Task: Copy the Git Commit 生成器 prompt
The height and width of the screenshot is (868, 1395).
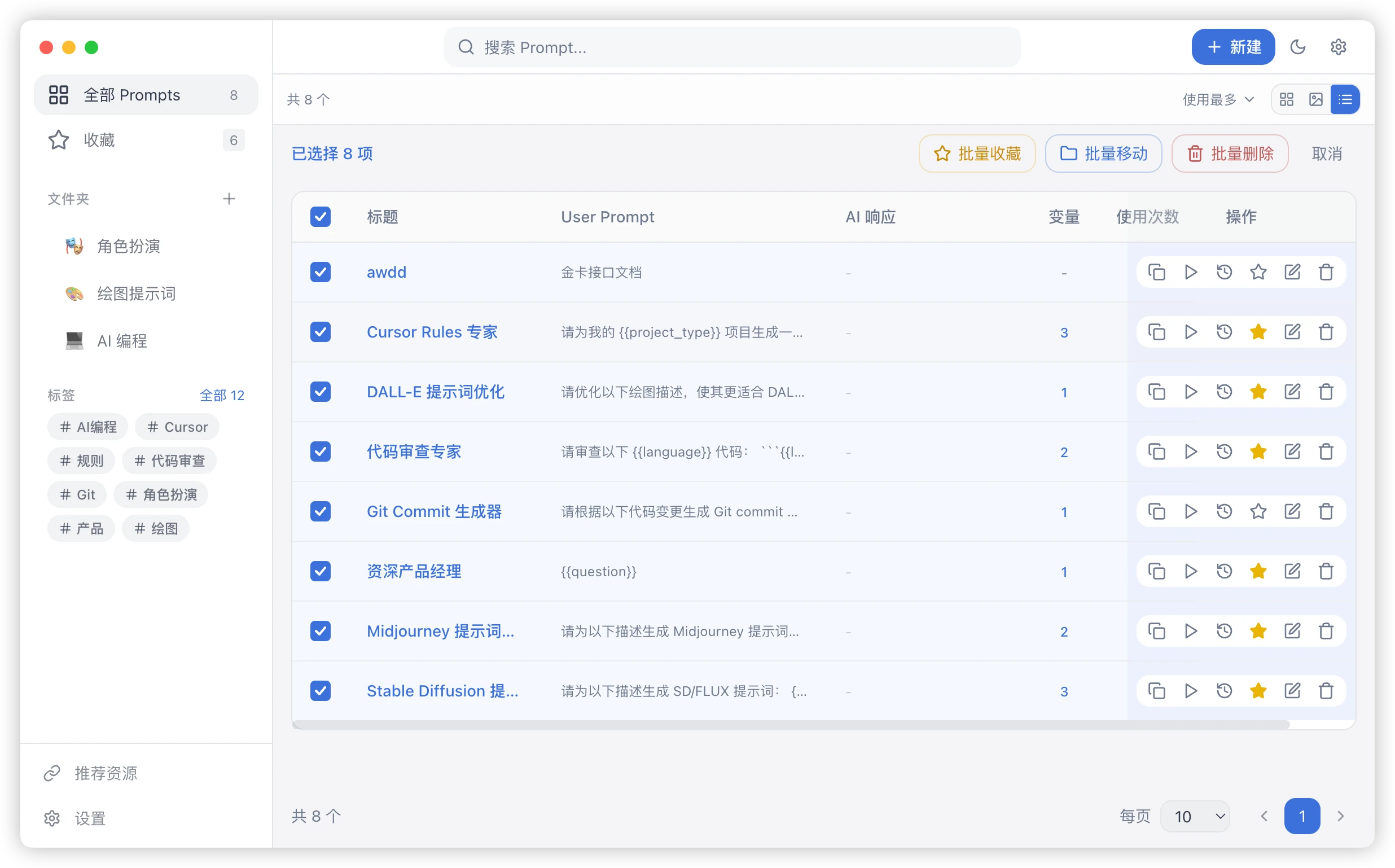Action: [x=1156, y=511]
